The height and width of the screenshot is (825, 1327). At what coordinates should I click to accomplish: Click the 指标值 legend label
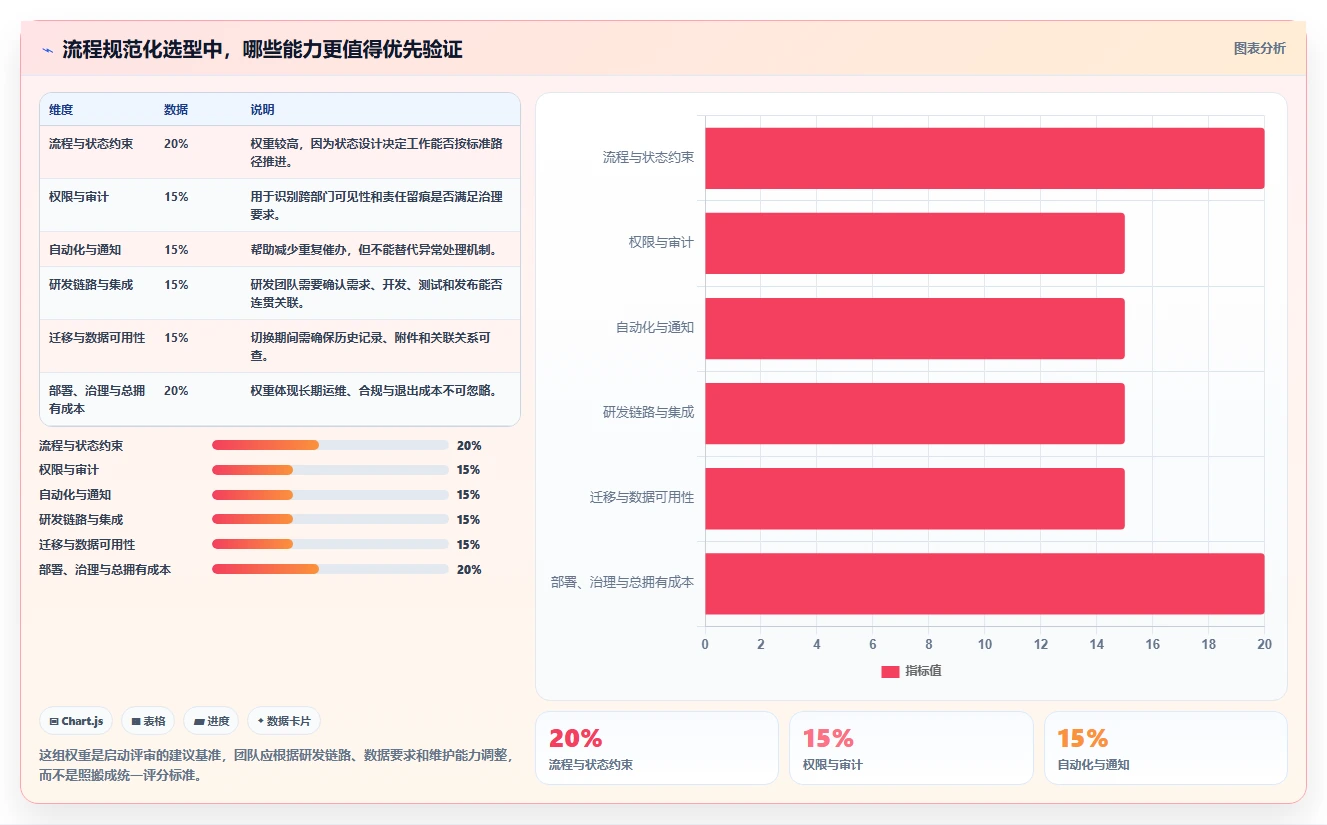(x=923, y=671)
